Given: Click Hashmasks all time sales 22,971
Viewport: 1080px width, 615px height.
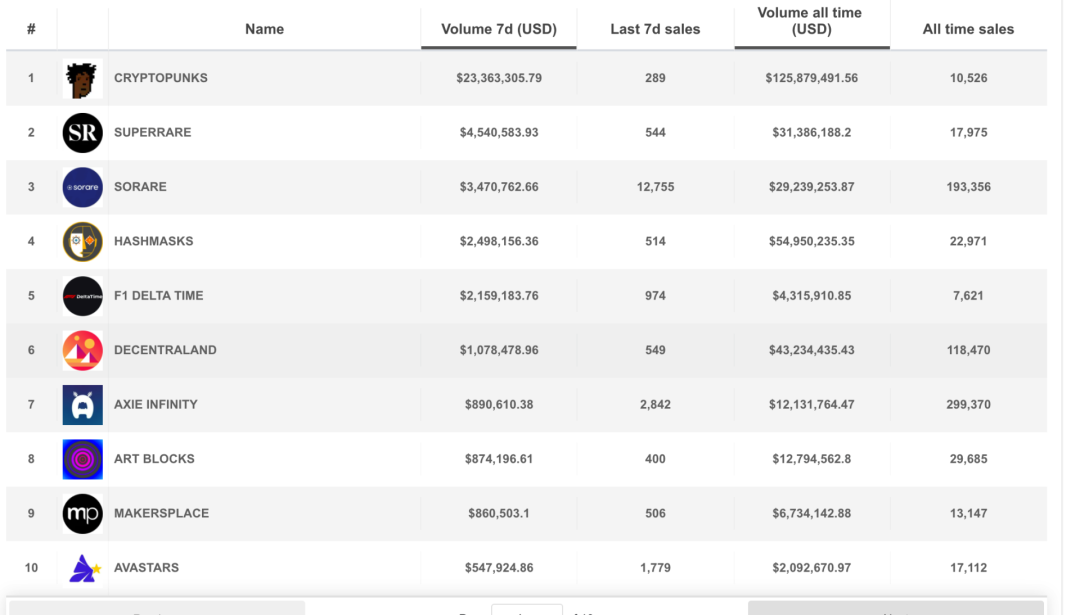Looking at the screenshot, I should click(968, 241).
